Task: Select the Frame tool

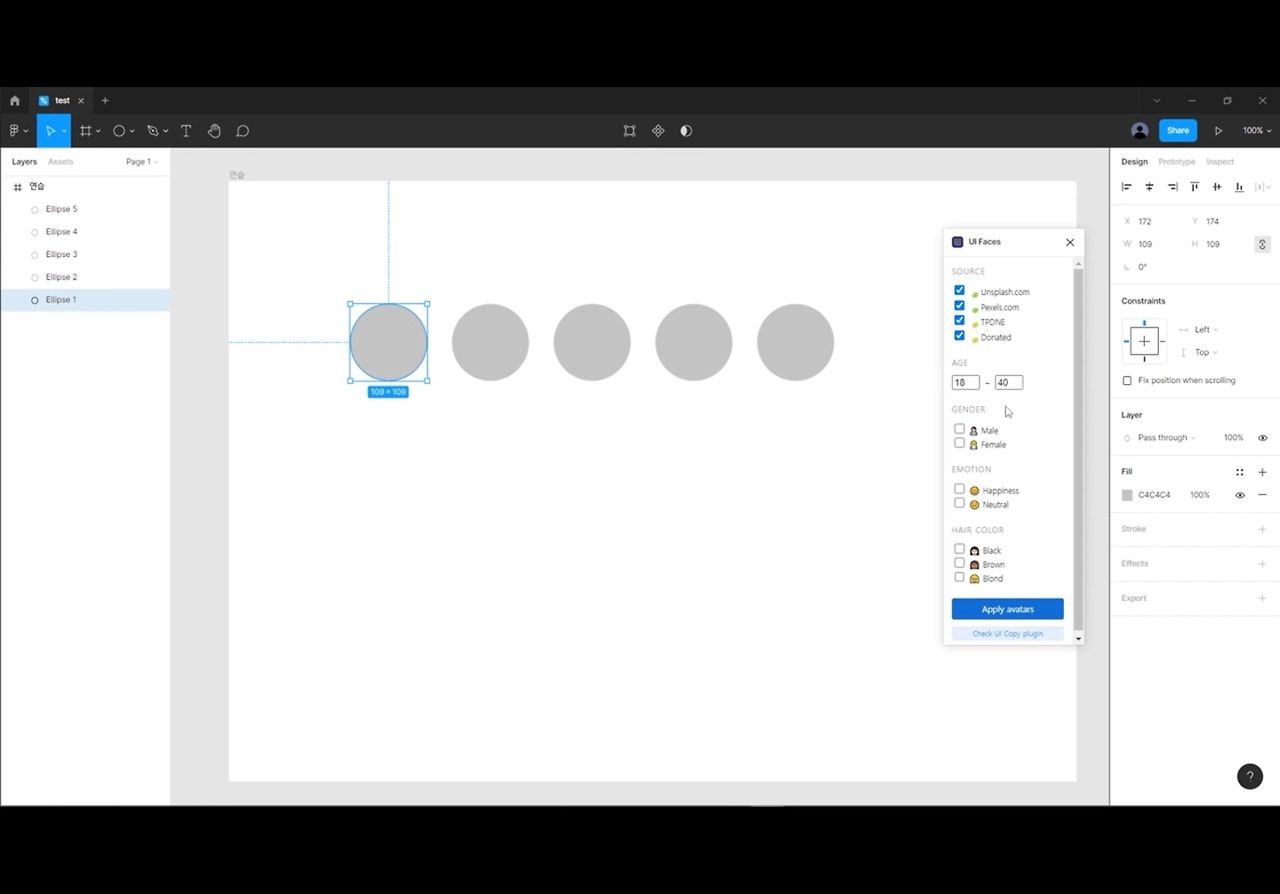Action: click(x=86, y=131)
